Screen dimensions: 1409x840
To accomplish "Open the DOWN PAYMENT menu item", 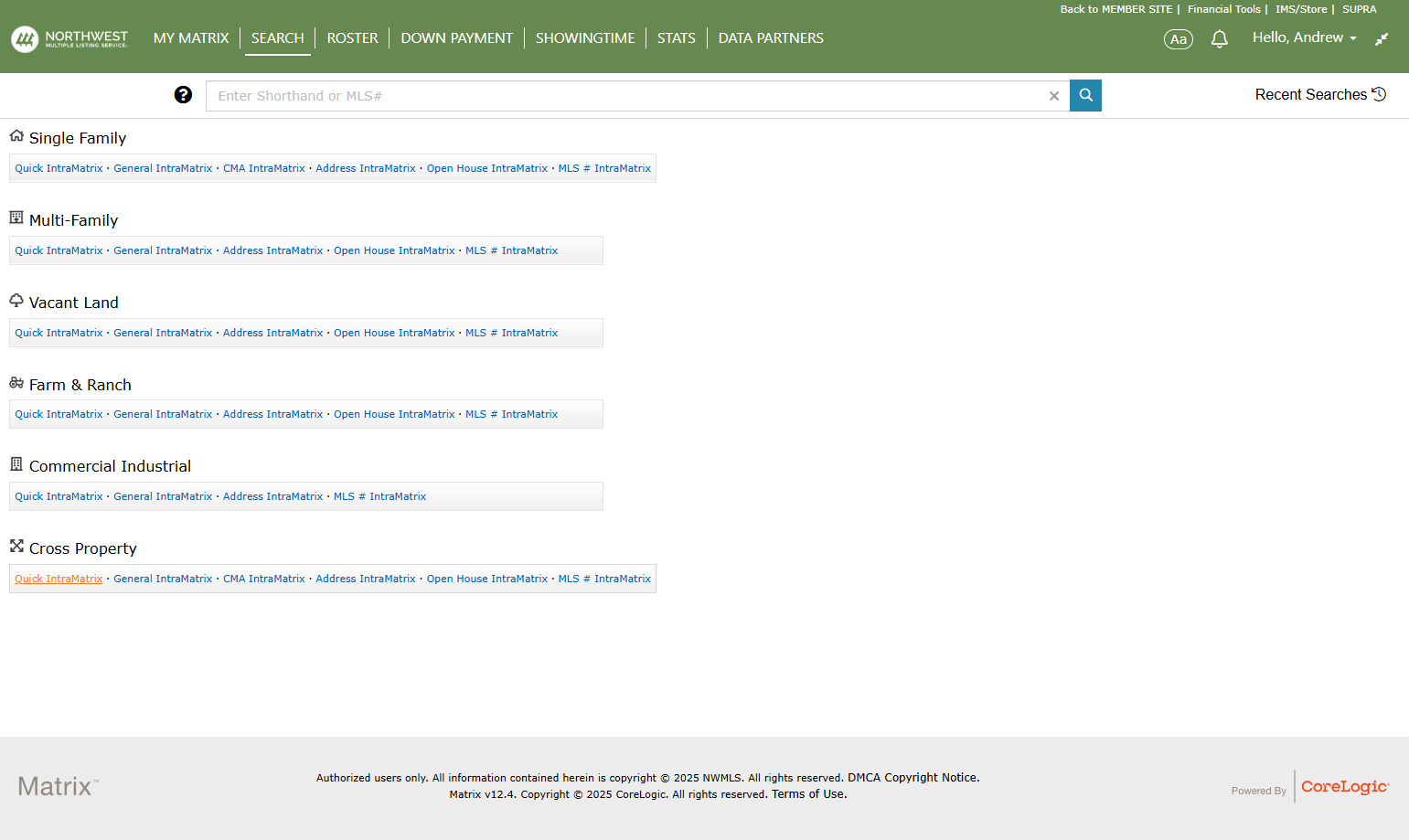I will click(457, 38).
